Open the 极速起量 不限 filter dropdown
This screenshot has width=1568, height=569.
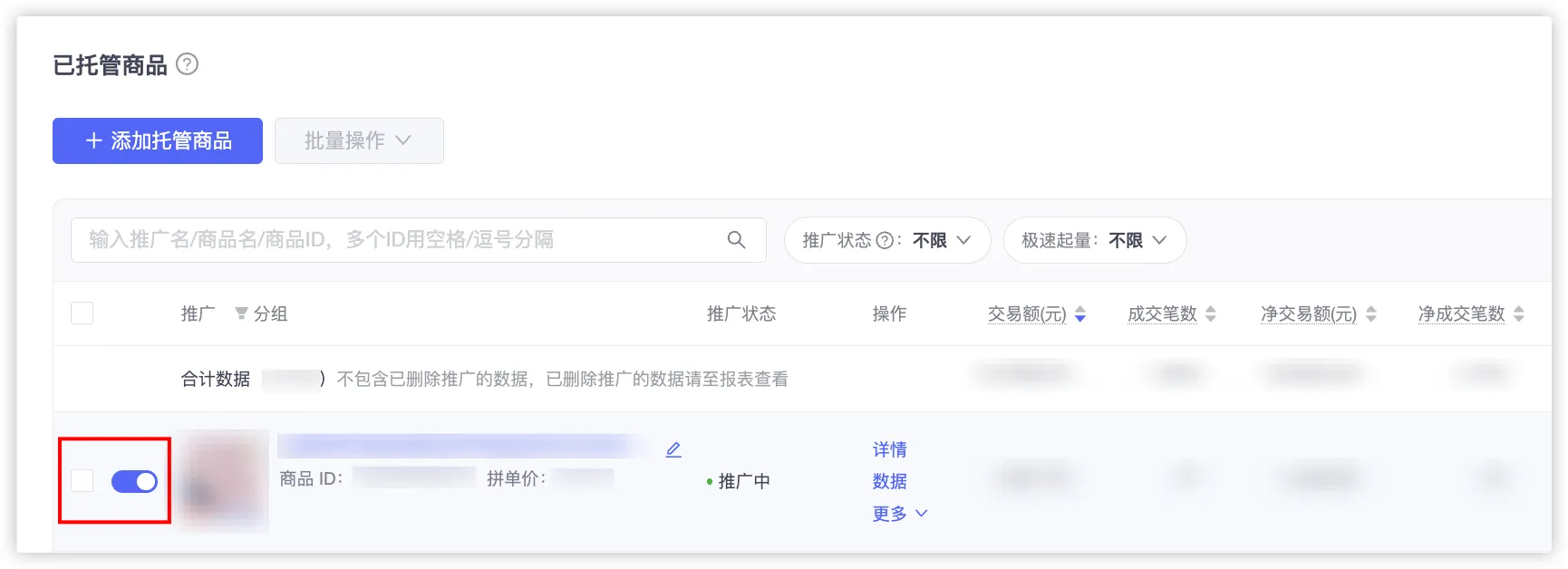[1095, 240]
